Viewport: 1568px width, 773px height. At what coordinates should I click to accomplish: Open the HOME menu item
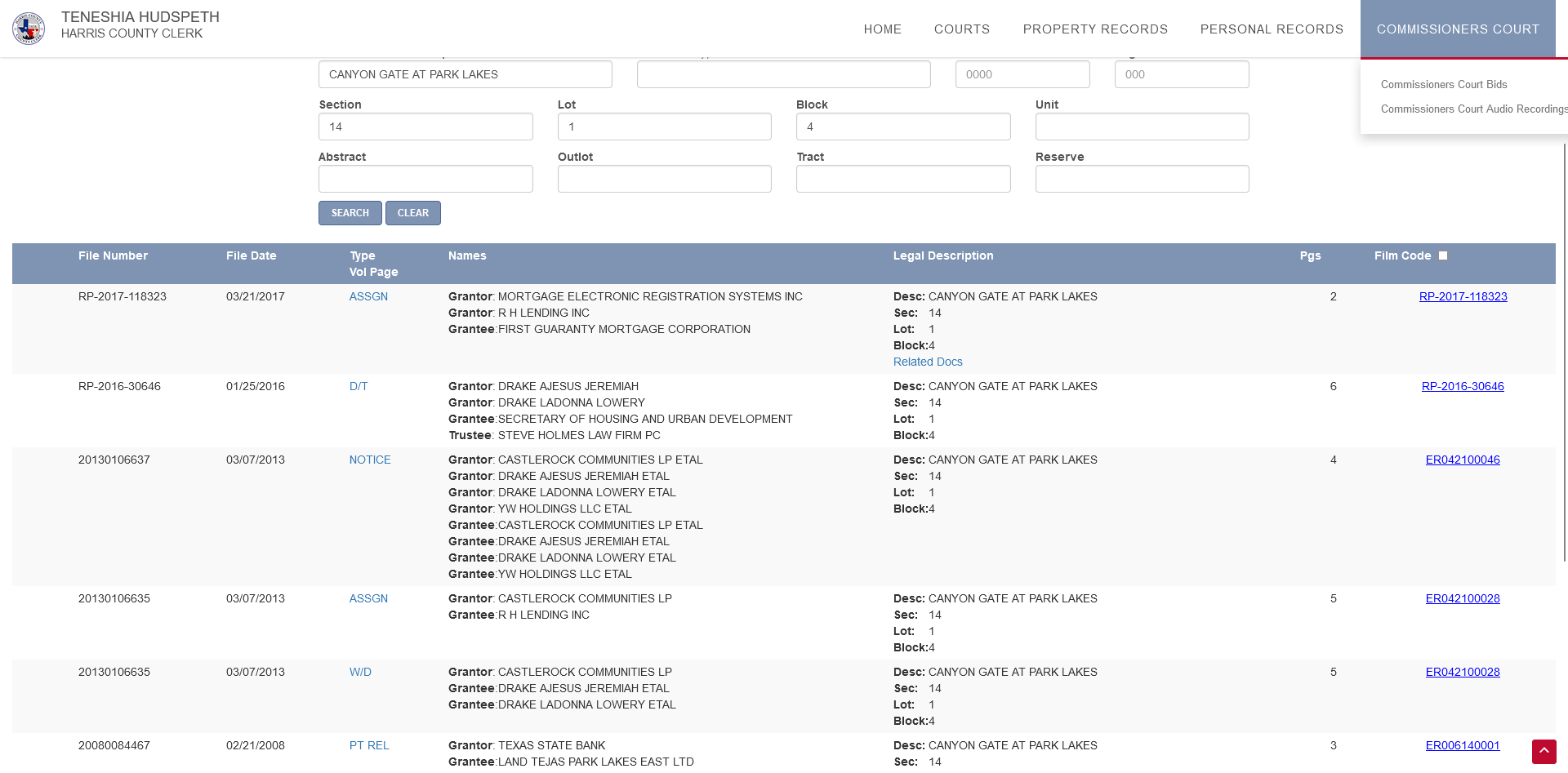tap(883, 29)
